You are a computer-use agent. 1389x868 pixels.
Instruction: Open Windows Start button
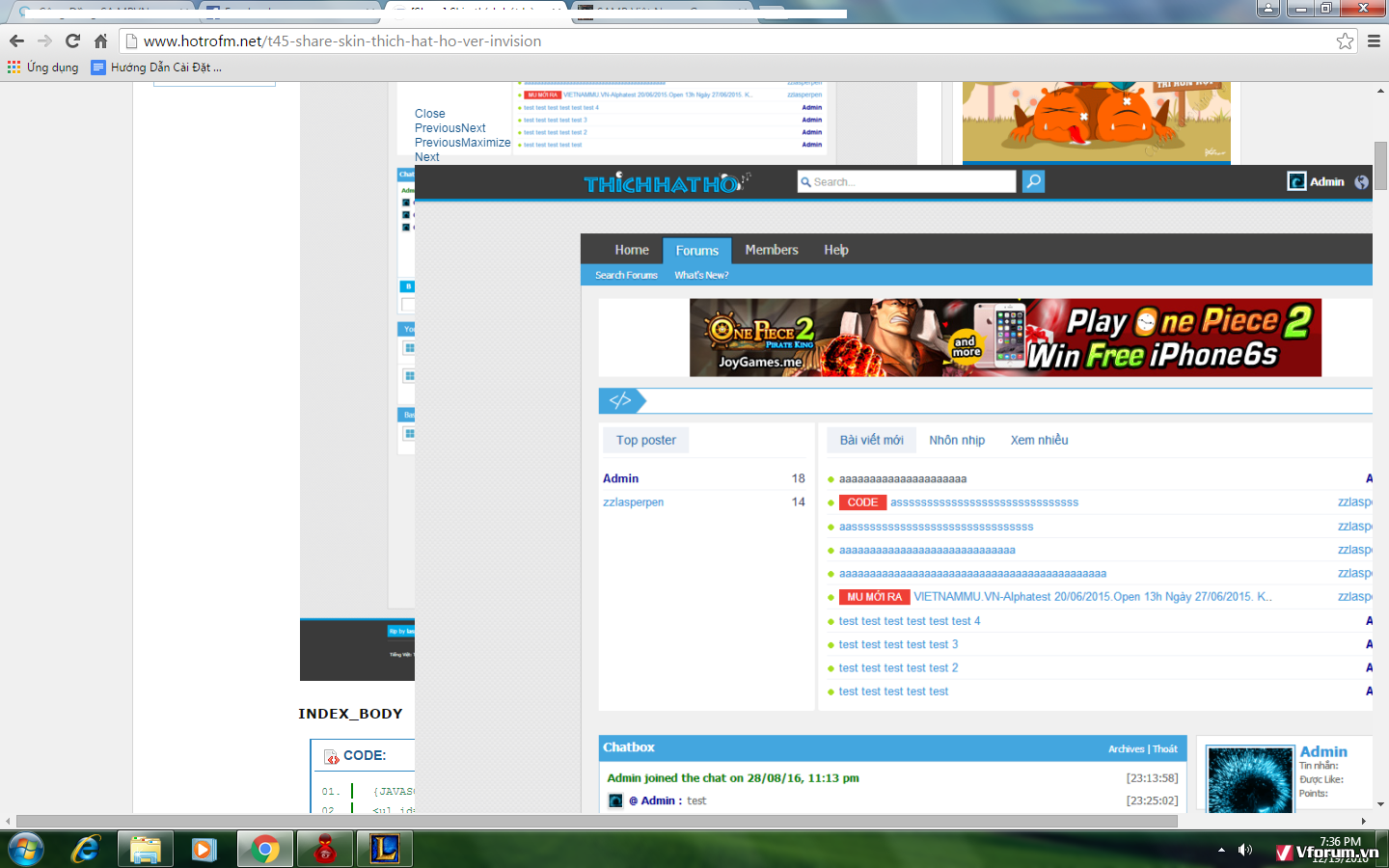click(x=25, y=850)
